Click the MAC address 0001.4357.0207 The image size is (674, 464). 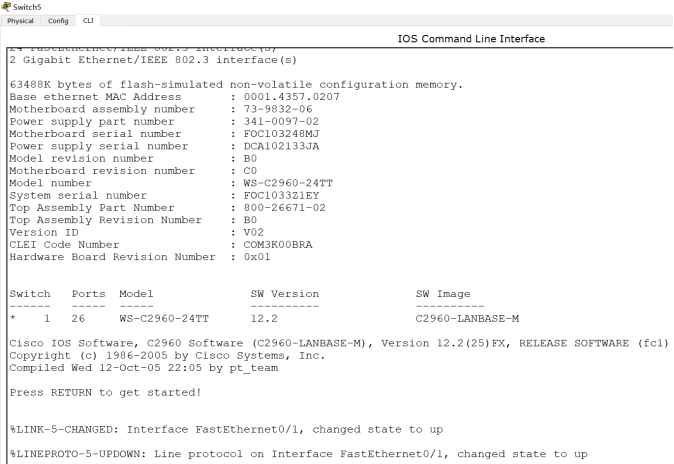[x=291, y=97]
